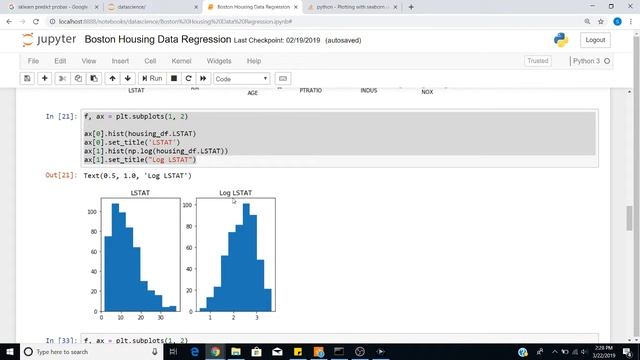Restart the kernel
Image resolution: width=640 pixels, height=360 pixels.
188,78
